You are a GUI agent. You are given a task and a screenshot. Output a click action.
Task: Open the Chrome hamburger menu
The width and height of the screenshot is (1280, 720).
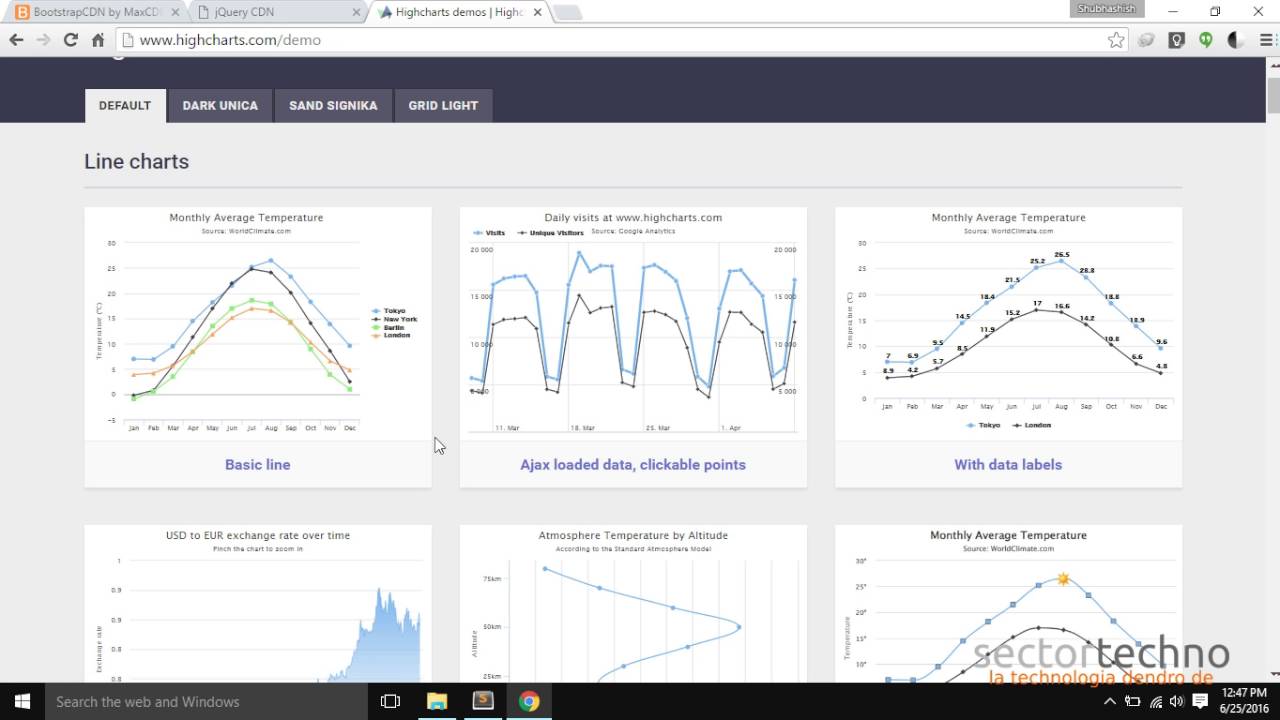coord(1266,40)
